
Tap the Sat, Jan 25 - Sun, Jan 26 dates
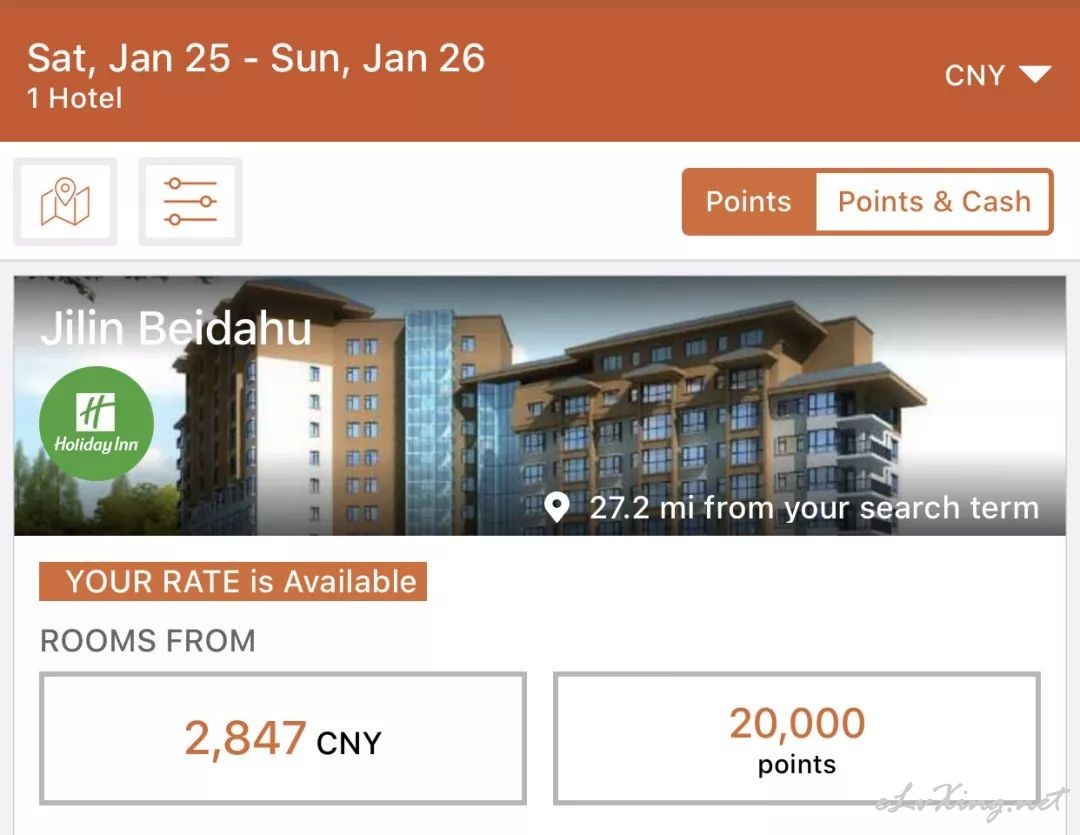pos(256,58)
